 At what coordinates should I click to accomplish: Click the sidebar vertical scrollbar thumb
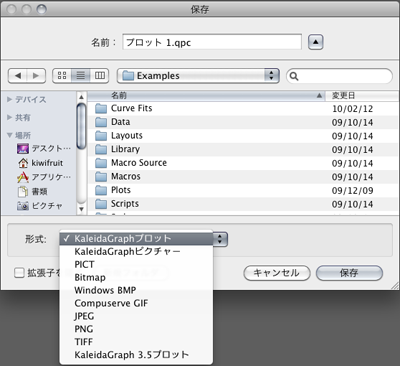coord(81,126)
